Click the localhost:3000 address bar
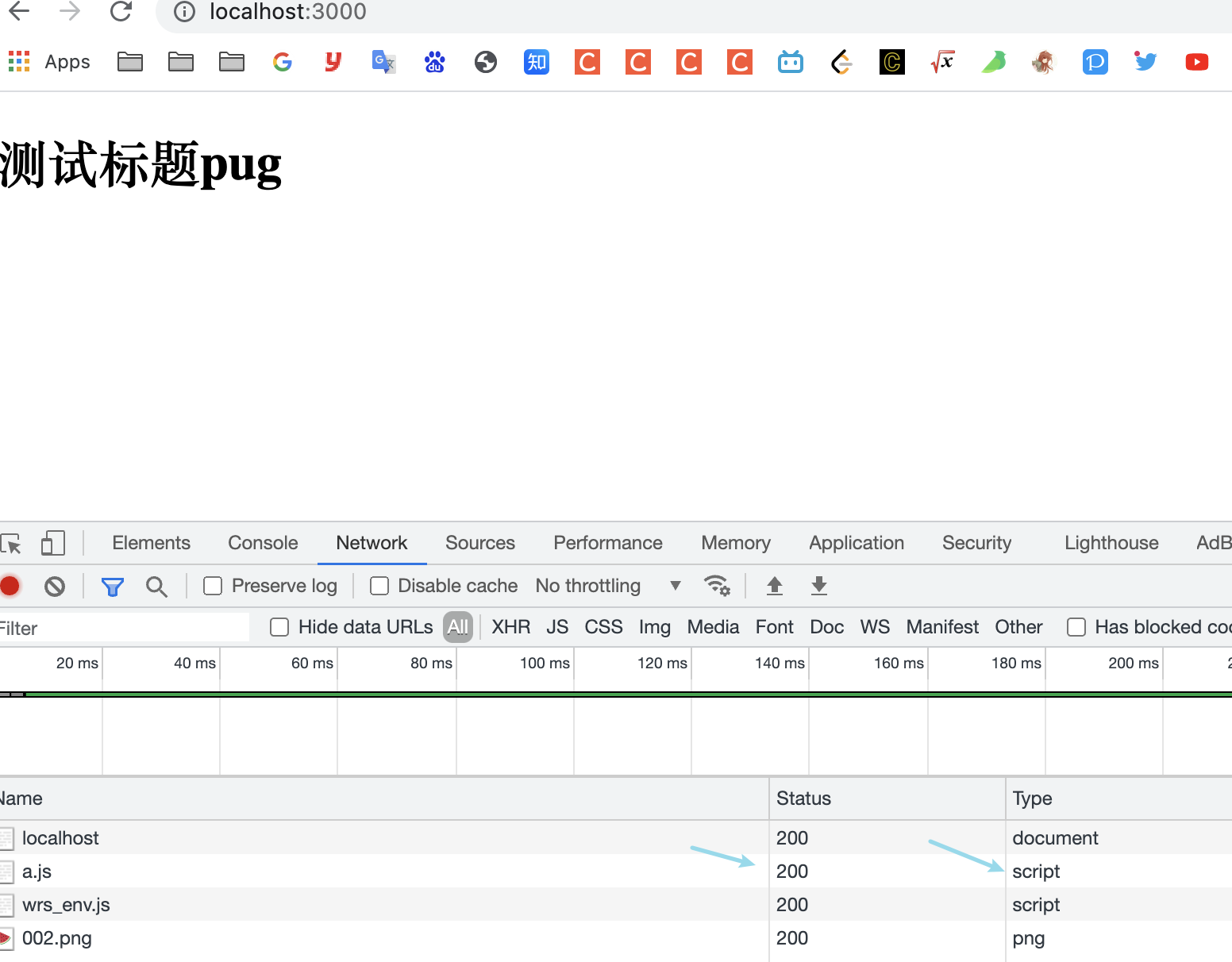The width and height of the screenshot is (1232, 962). pos(694,13)
